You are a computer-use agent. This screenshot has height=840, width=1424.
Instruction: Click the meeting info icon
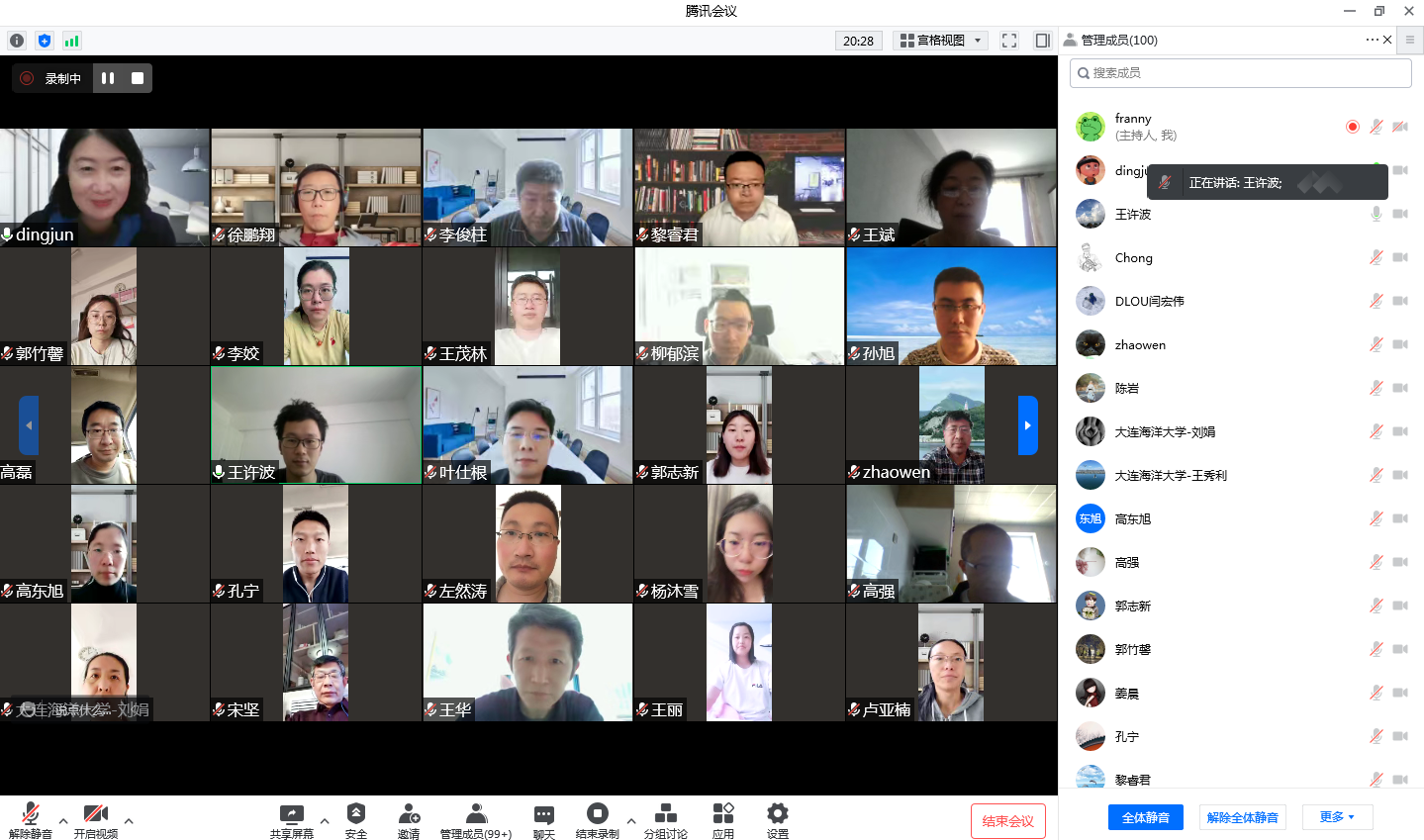click(x=17, y=41)
